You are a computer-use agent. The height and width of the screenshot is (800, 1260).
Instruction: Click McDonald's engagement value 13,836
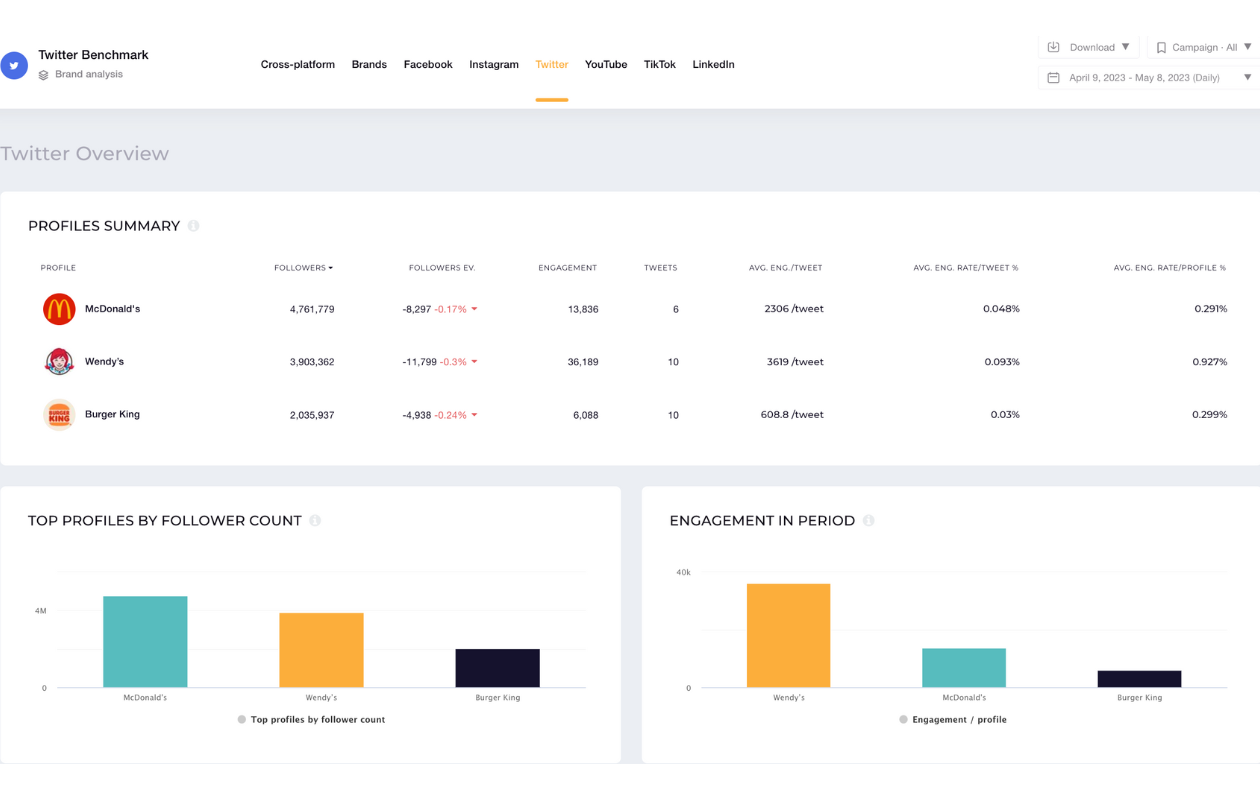tap(583, 310)
